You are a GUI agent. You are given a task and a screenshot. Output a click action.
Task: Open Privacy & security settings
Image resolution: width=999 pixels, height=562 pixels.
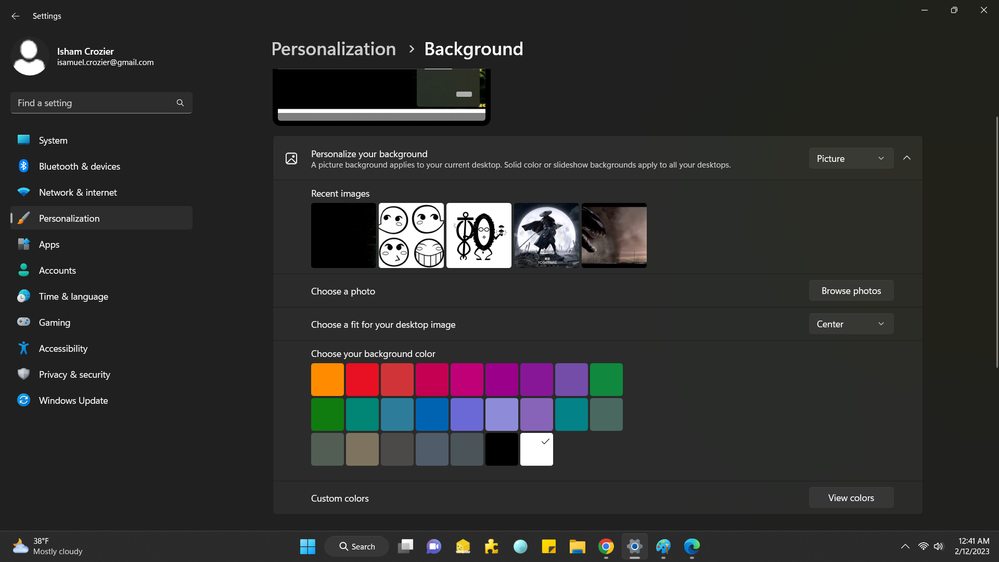pos(74,375)
